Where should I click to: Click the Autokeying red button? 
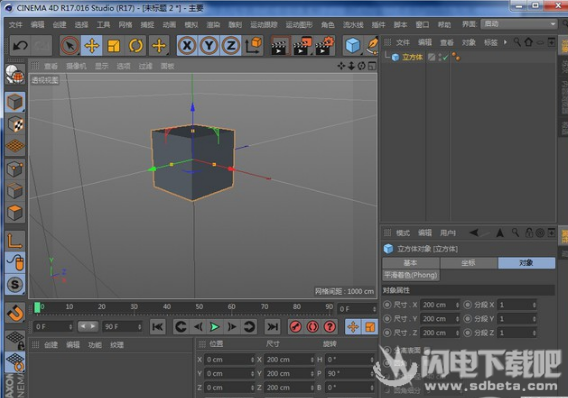313,327
